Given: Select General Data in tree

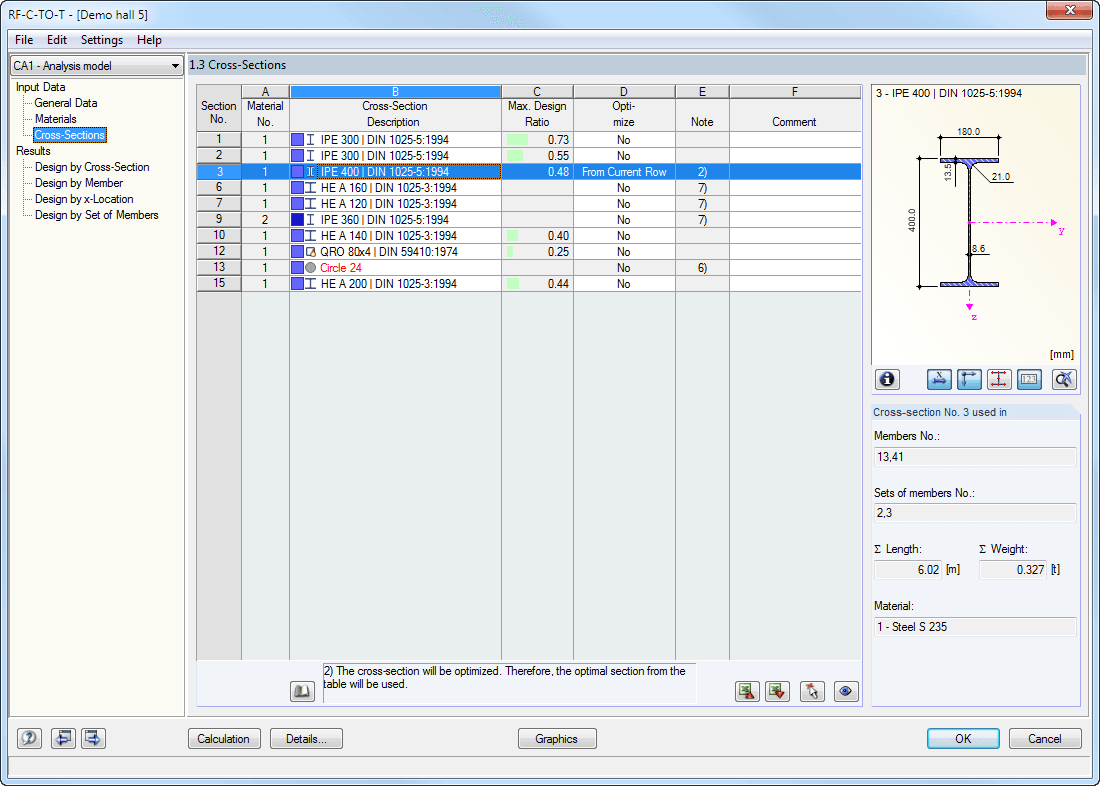Looking at the screenshot, I should (x=66, y=103).
